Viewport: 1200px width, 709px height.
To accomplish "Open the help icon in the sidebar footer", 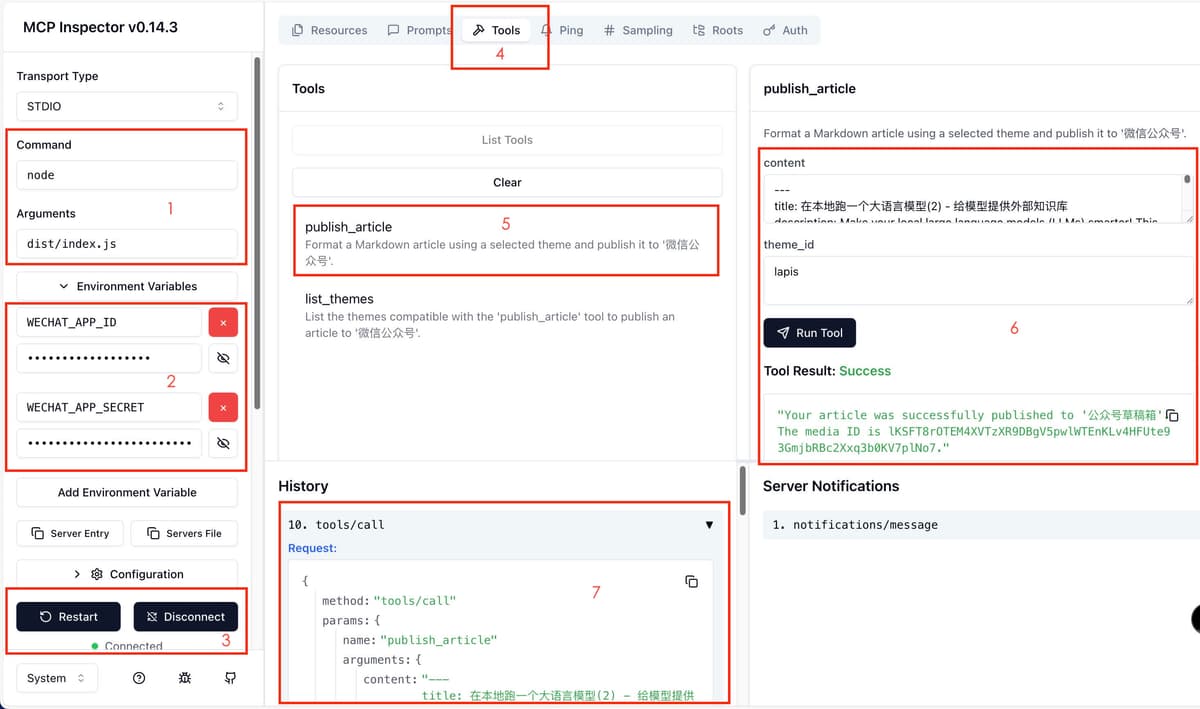I will [139, 678].
